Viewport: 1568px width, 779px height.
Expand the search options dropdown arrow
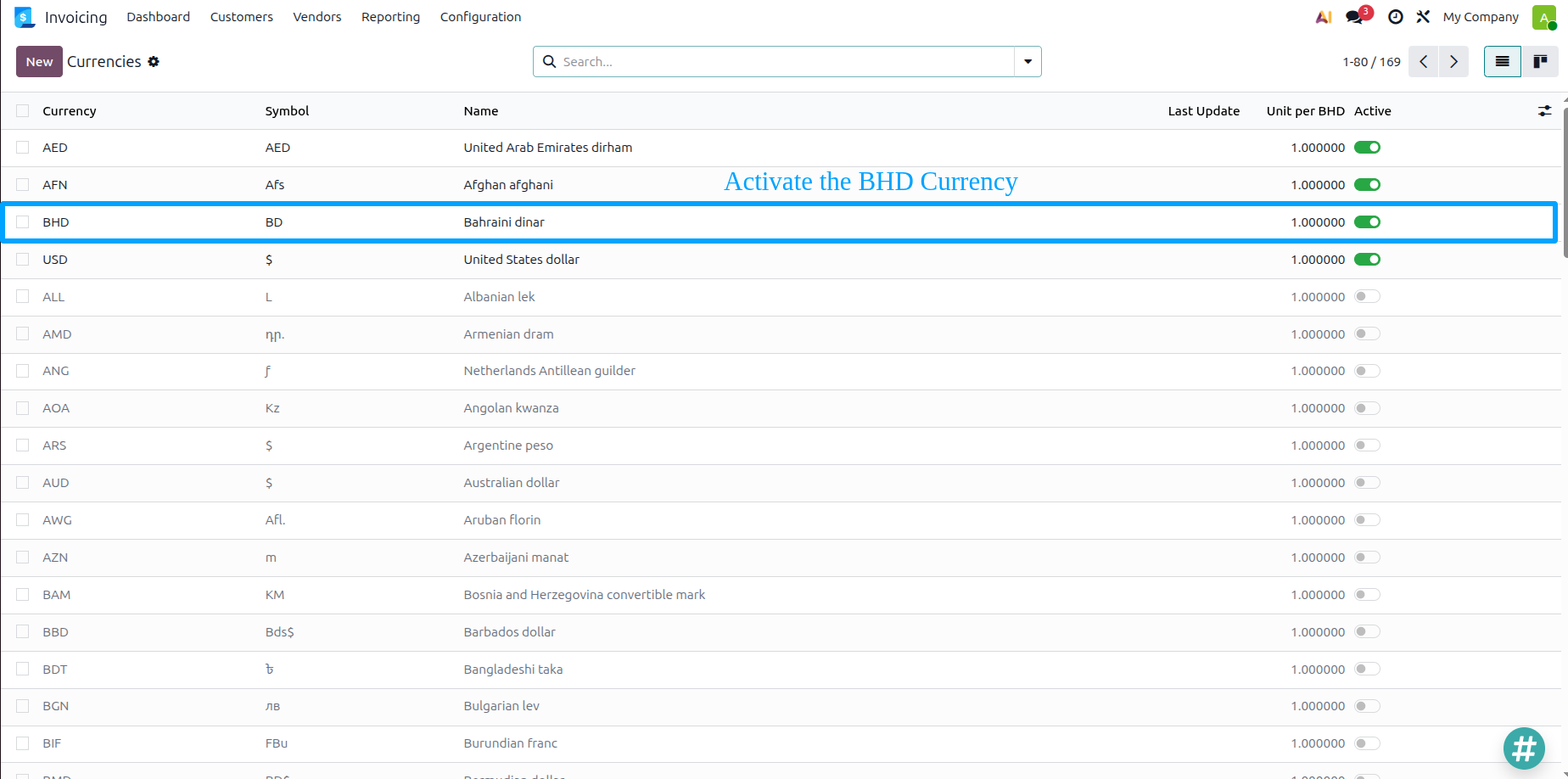(1028, 62)
